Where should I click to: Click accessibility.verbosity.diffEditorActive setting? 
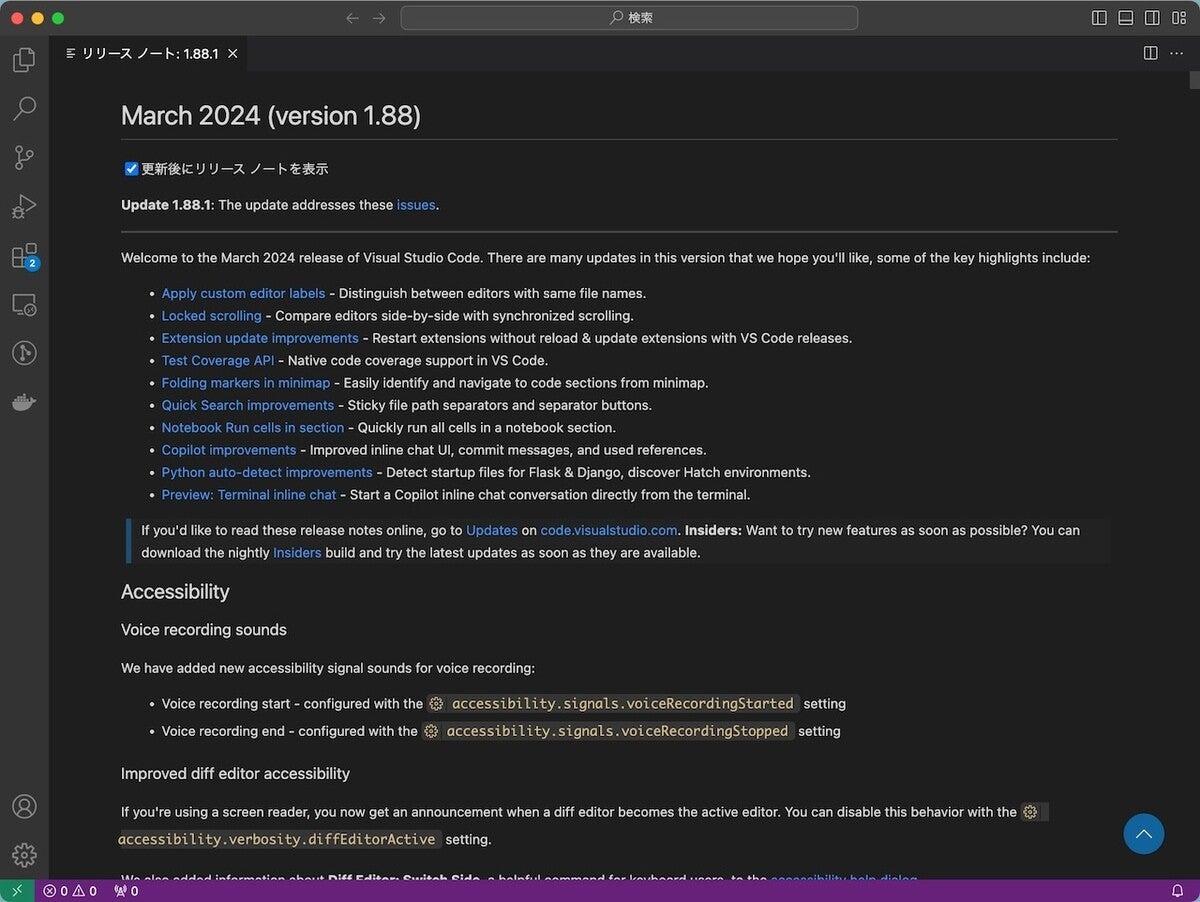tap(277, 839)
